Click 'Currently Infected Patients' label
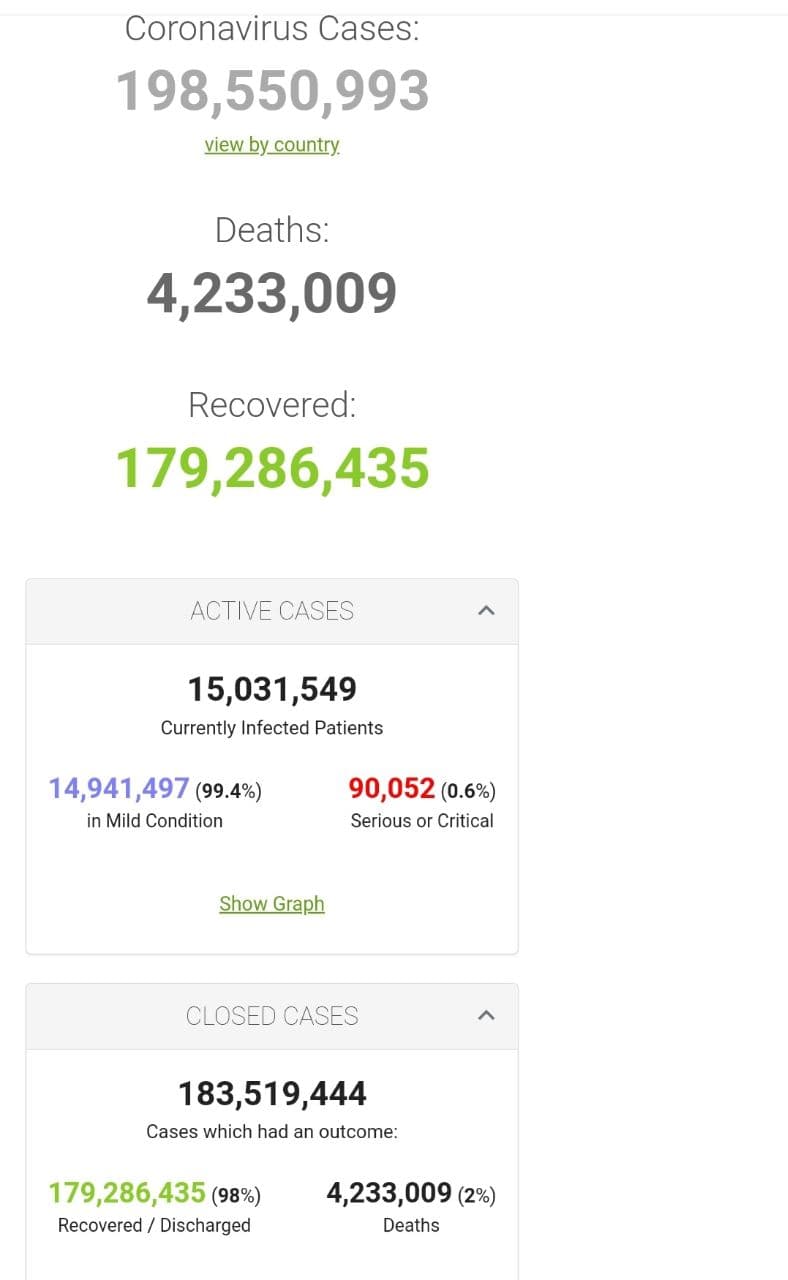This screenshot has width=788, height=1280. point(272,728)
